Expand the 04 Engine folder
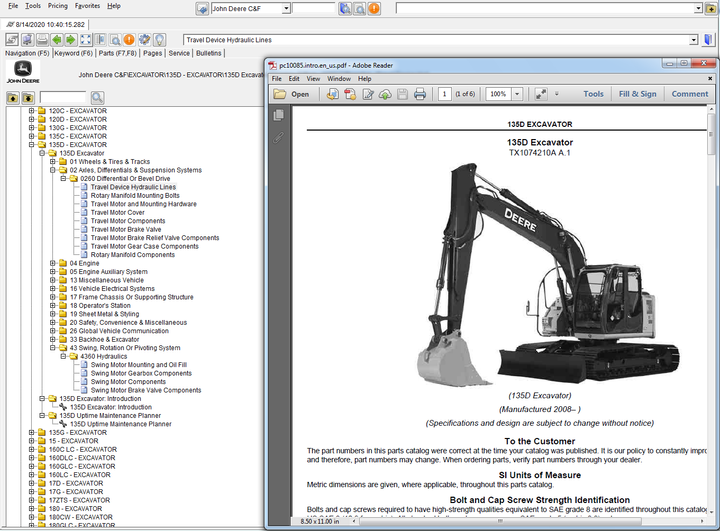Image resolution: width=720 pixels, height=531 pixels. pos(53,263)
